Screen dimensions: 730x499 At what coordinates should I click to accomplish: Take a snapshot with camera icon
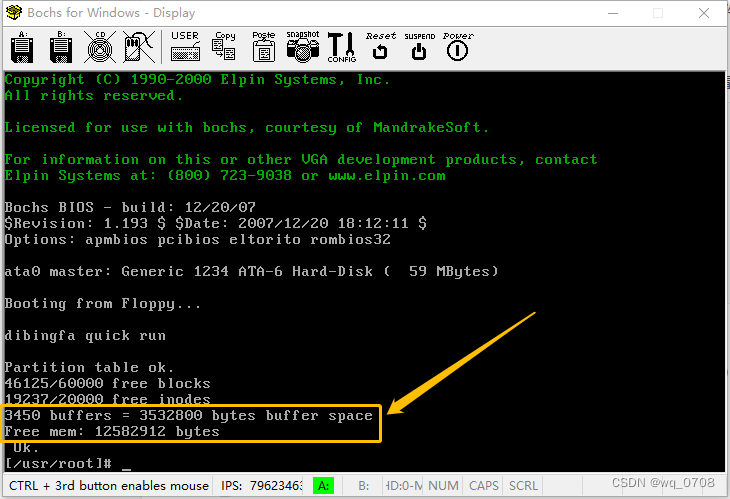pyautogui.click(x=303, y=47)
